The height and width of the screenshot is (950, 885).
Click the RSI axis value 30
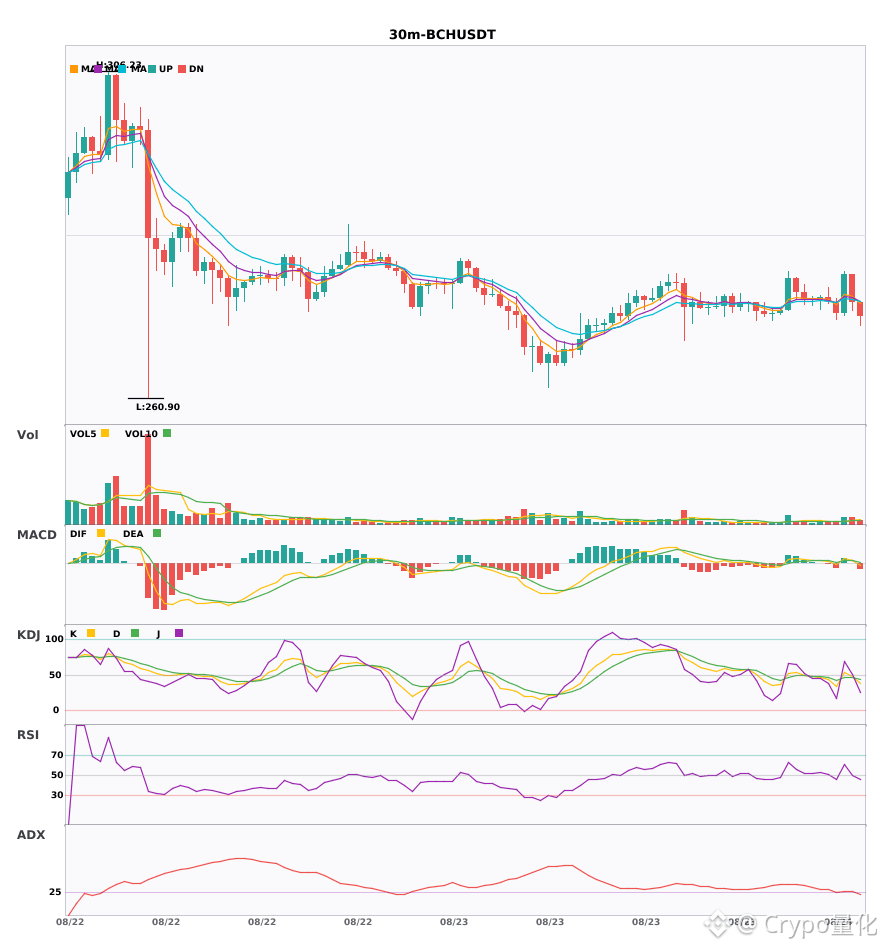point(57,795)
